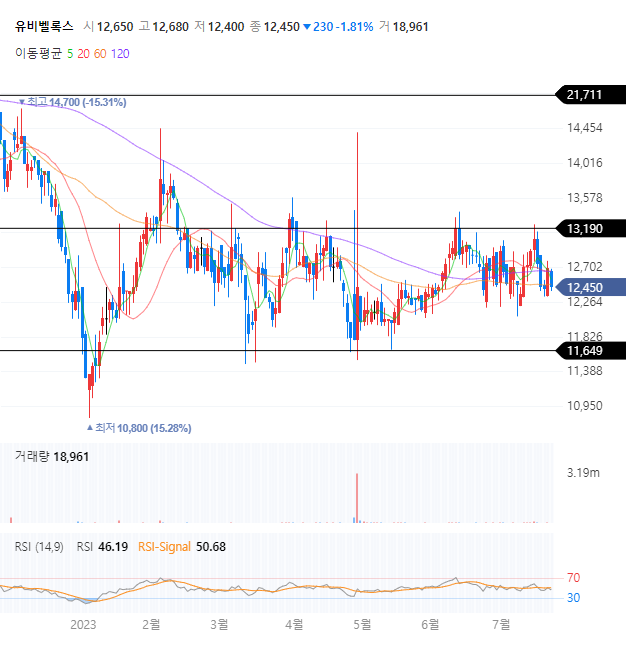The image size is (626, 661).
Task: Click the 2월 date axis label
Action: point(151,624)
